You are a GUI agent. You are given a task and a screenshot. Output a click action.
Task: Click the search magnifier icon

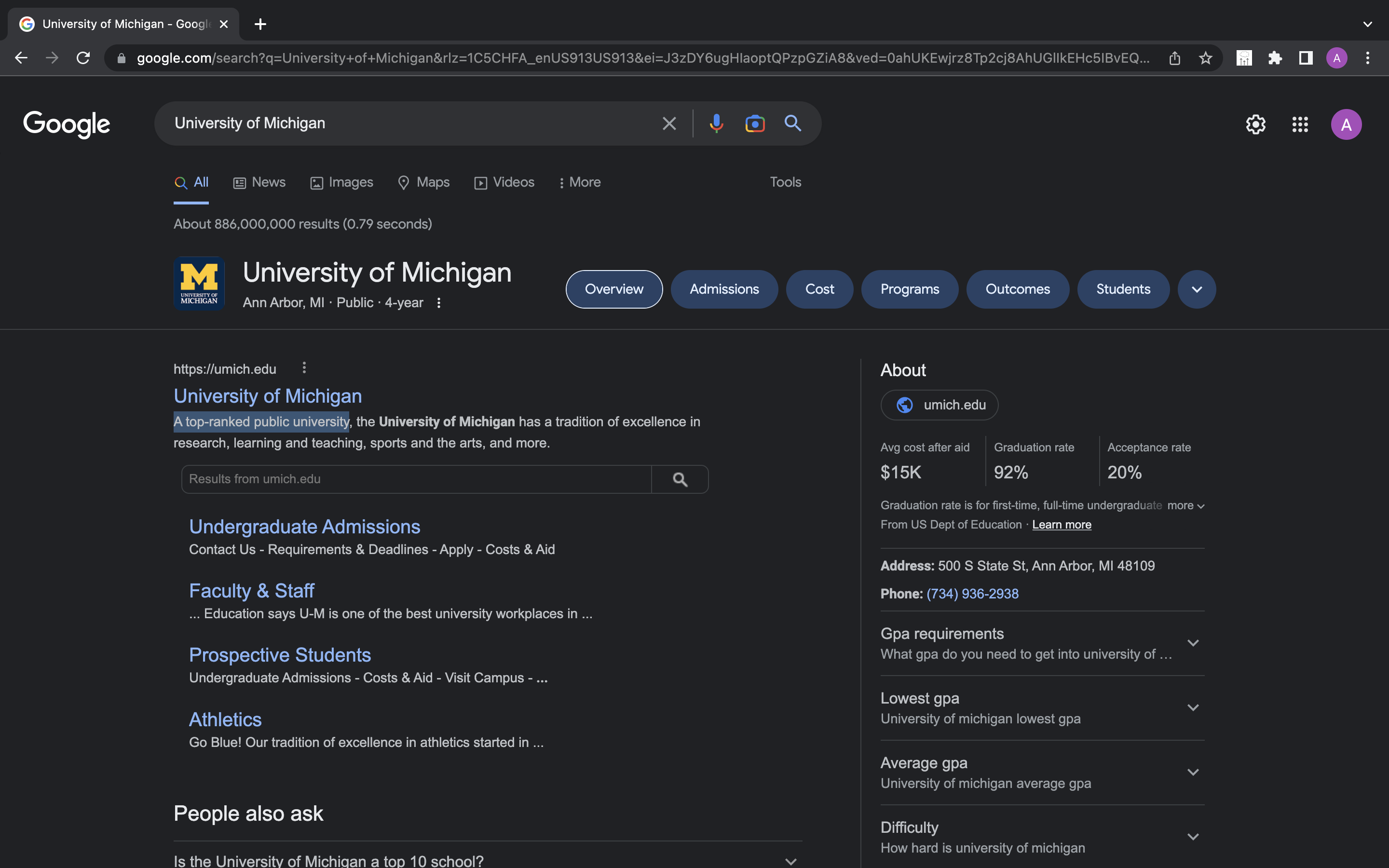click(x=793, y=123)
